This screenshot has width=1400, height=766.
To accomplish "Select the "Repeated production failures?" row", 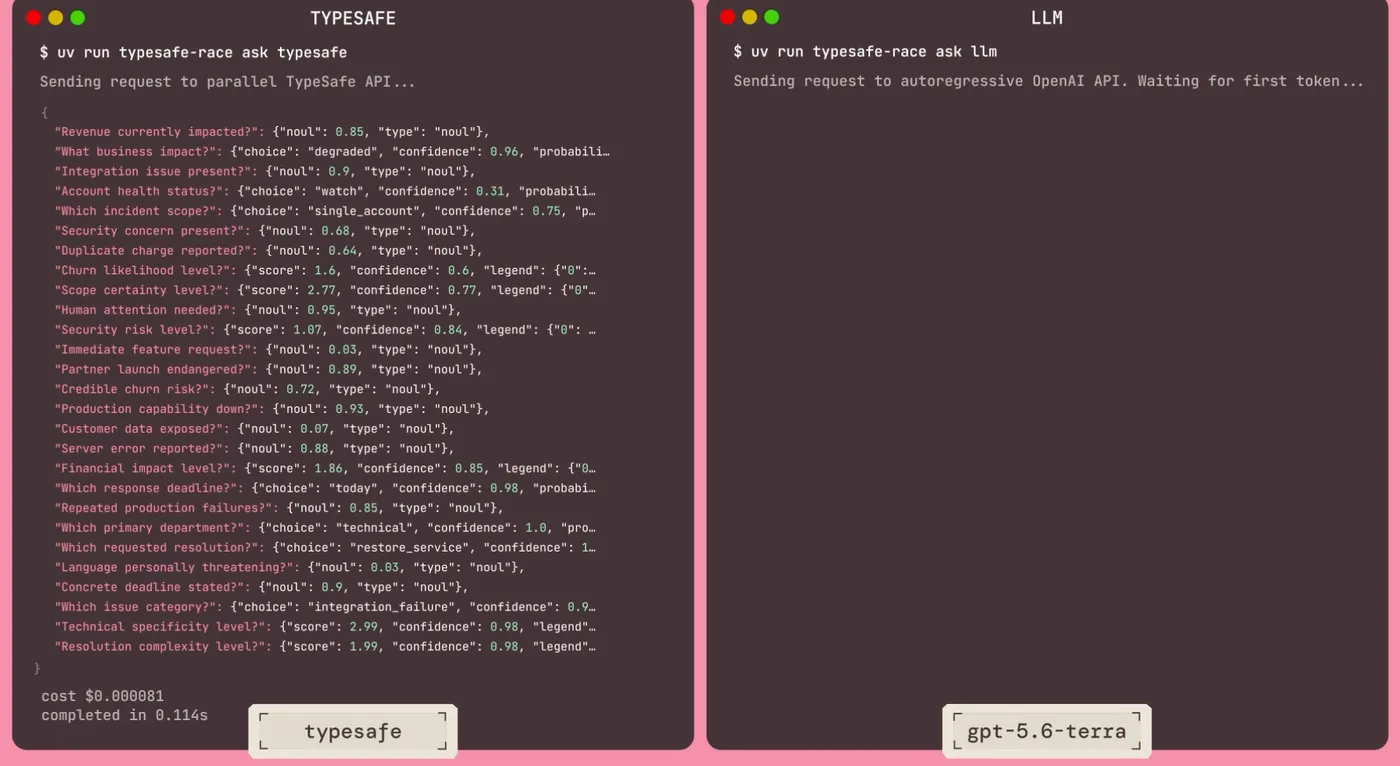I will click(279, 508).
